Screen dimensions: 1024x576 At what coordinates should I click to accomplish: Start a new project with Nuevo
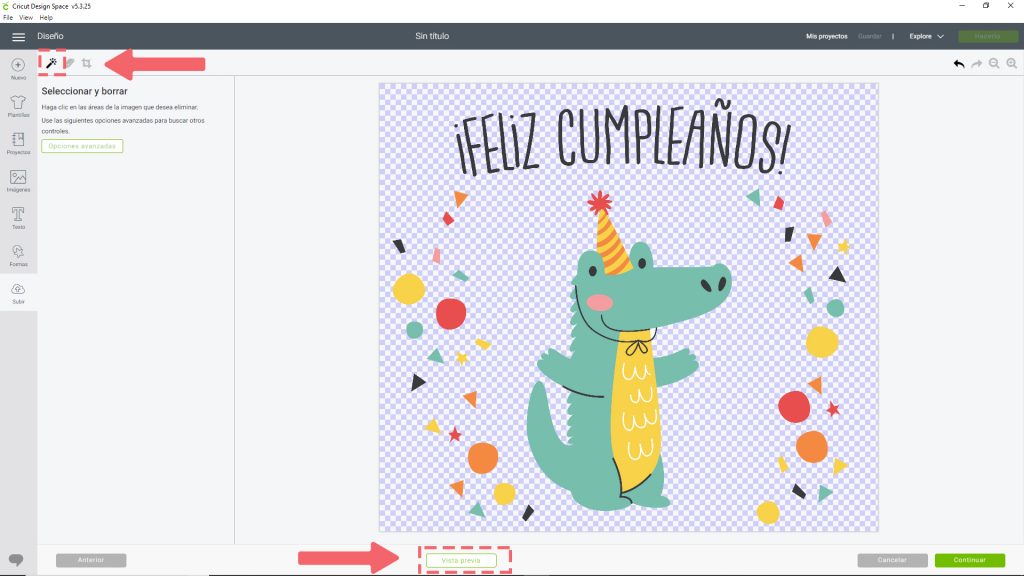[x=18, y=69]
